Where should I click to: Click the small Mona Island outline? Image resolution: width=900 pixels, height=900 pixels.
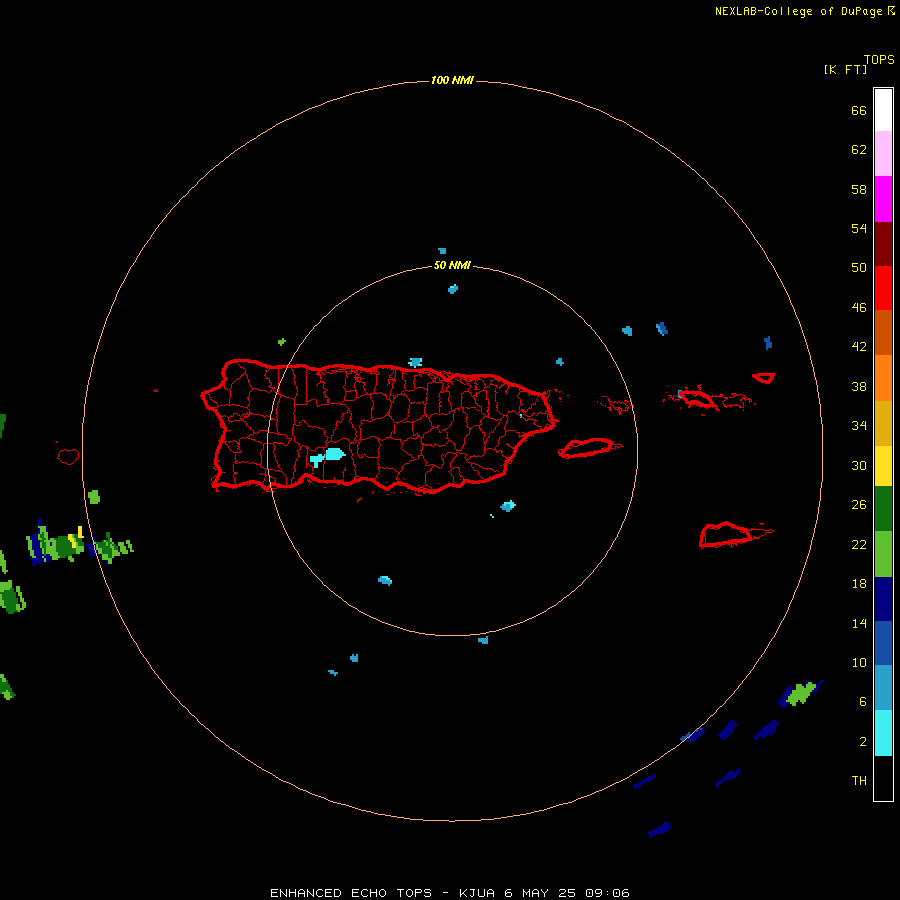[68, 456]
